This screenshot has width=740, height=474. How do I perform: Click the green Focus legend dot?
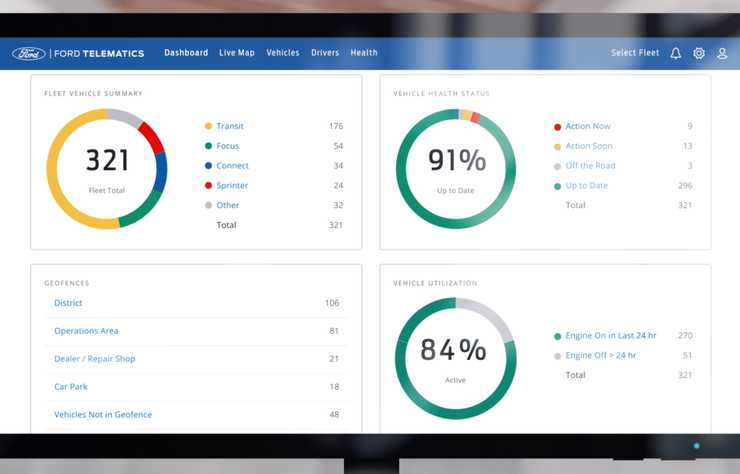click(x=208, y=146)
